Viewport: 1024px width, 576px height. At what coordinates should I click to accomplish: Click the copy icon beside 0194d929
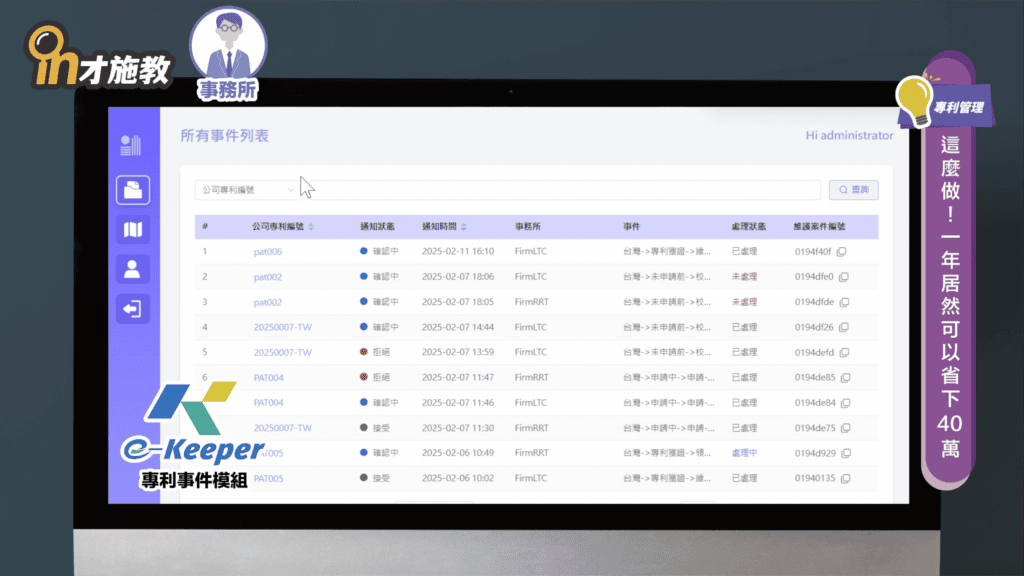coord(844,453)
